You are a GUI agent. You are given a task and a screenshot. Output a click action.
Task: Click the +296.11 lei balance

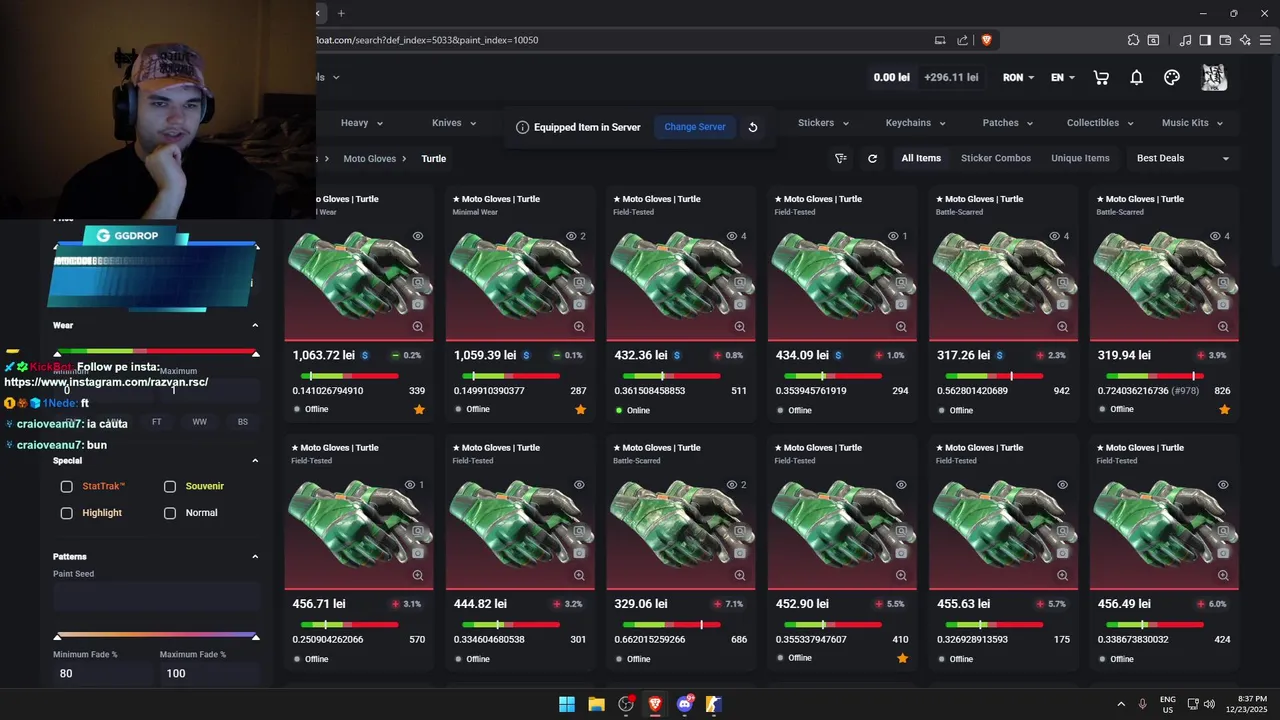point(951,77)
